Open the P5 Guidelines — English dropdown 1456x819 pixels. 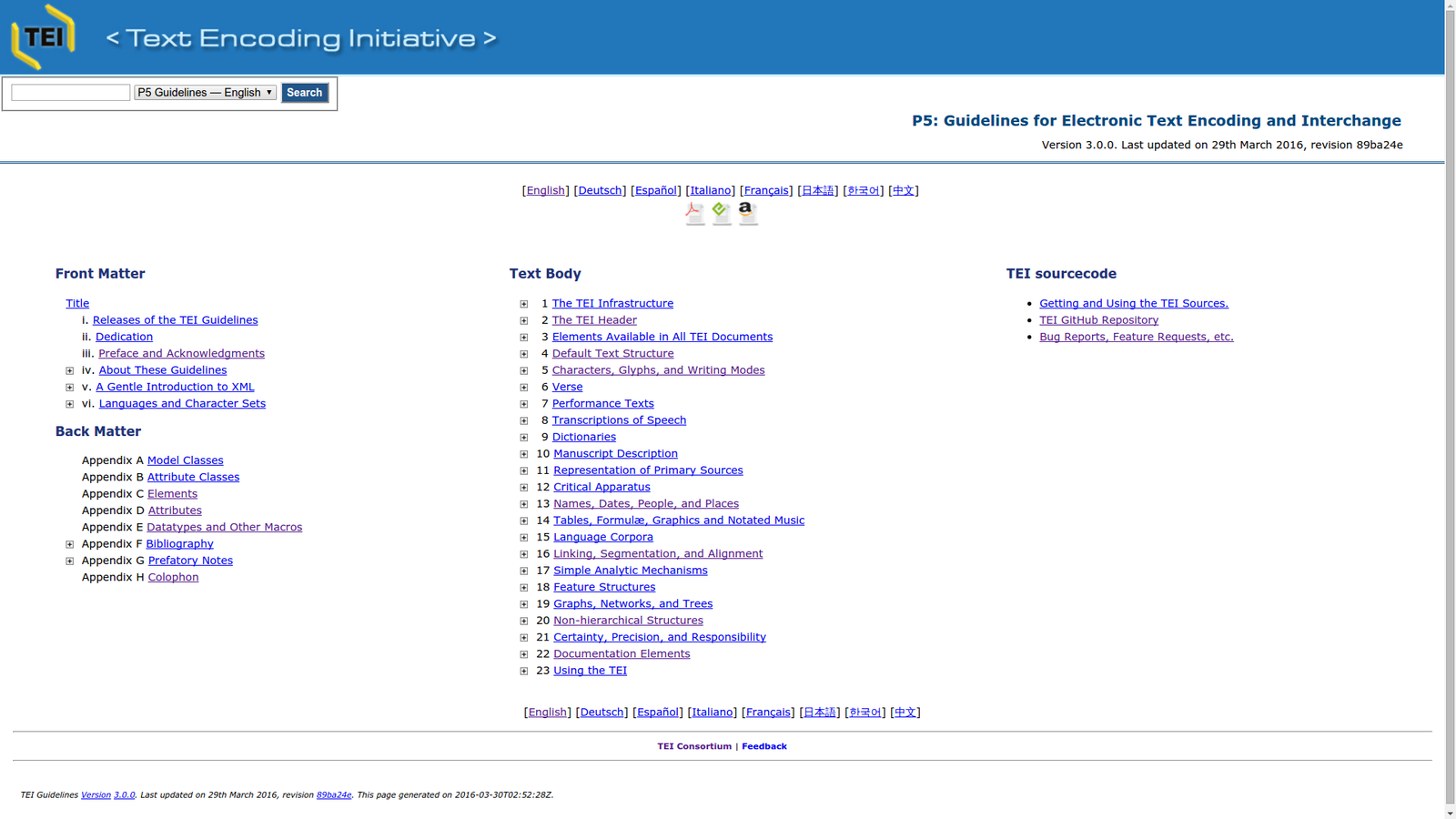(205, 93)
